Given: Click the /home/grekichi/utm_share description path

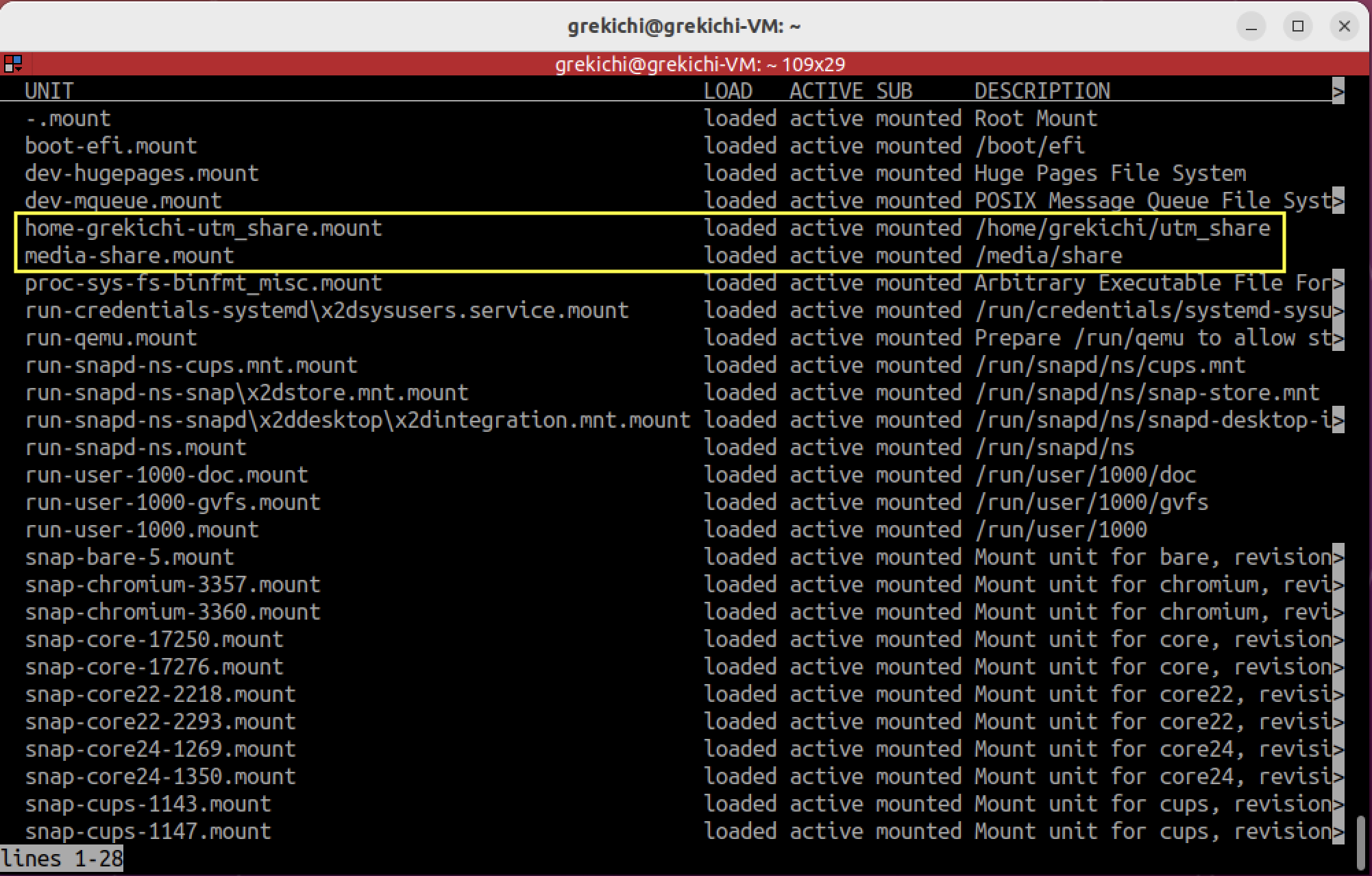Looking at the screenshot, I should [x=1123, y=228].
